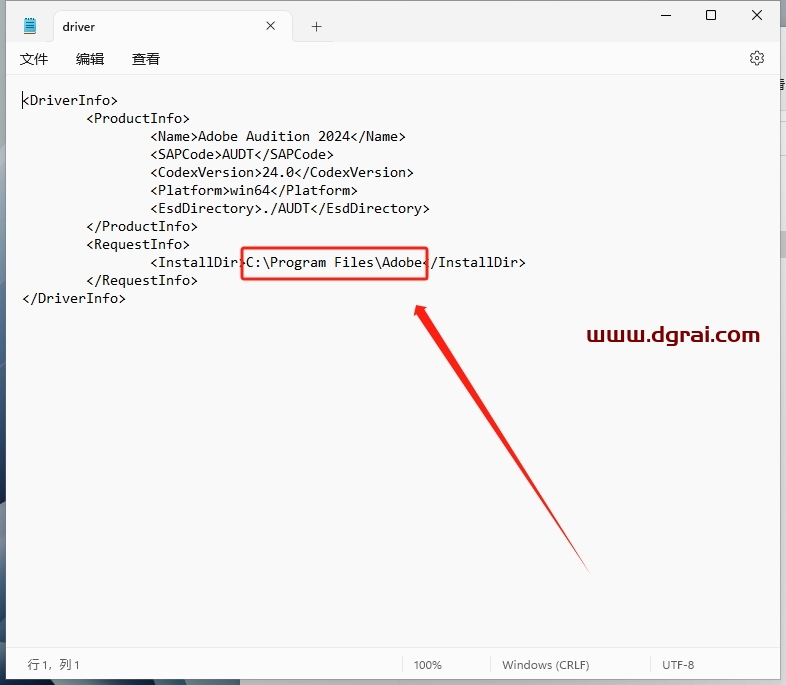Open the 文件 menu
786x685 pixels.
[34, 59]
